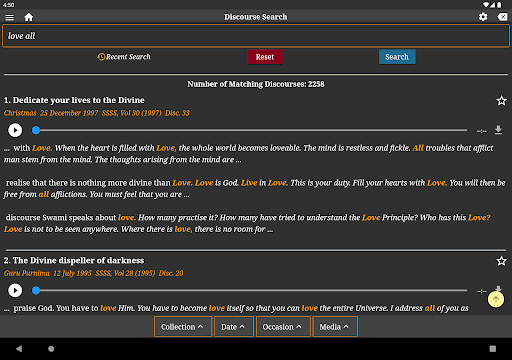Image resolution: width=512 pixels, height=360 pixels.
Task: Open the Media filter dropdown
Action: point(335,327)
